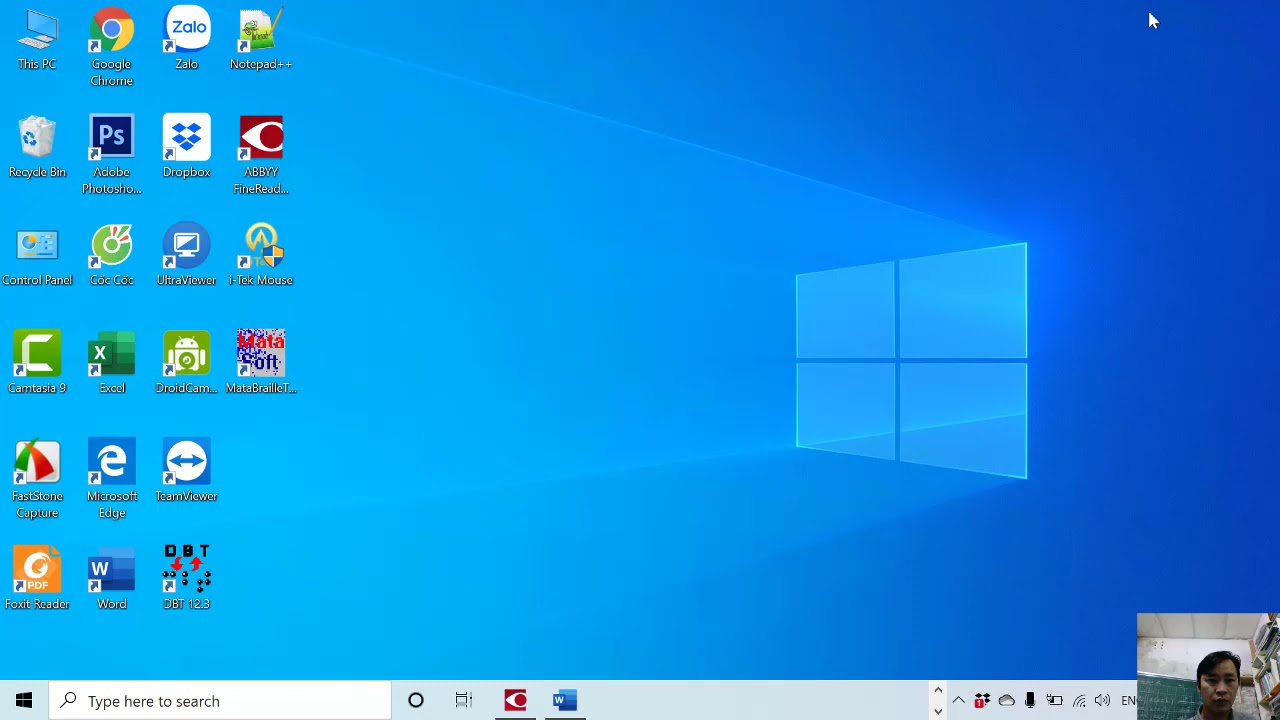Click taskbar toolbar scroll up arrow
This screenshot has height=720, width=1280.
[937, 691]
